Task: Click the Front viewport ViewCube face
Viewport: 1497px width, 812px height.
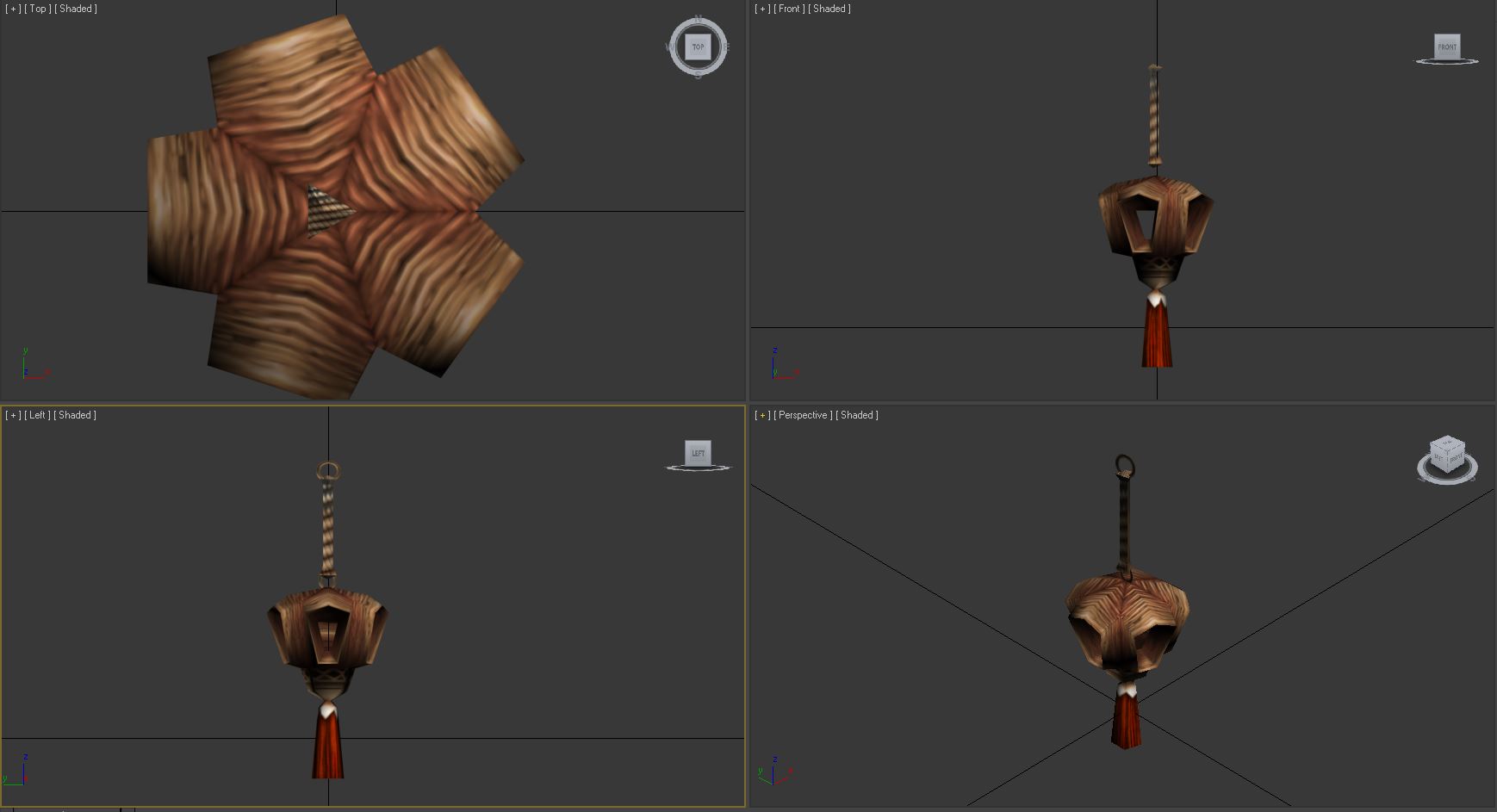Action: pyautogui.click(x=1447, y=46)
